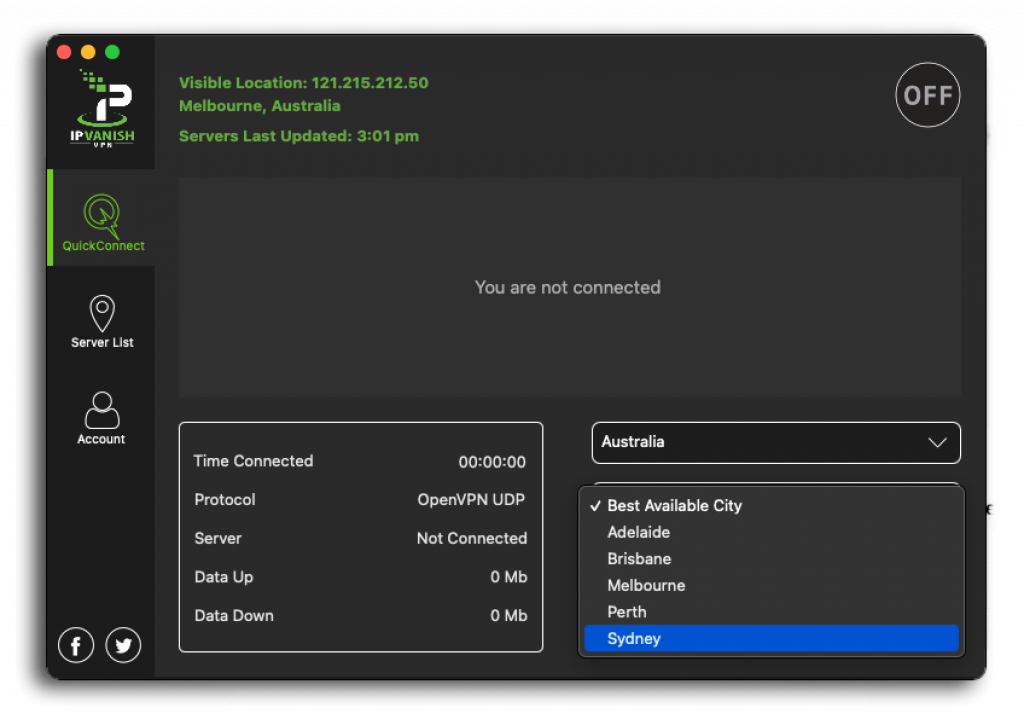
Task: Click the Twitter icon
Action: pos(123,645)
